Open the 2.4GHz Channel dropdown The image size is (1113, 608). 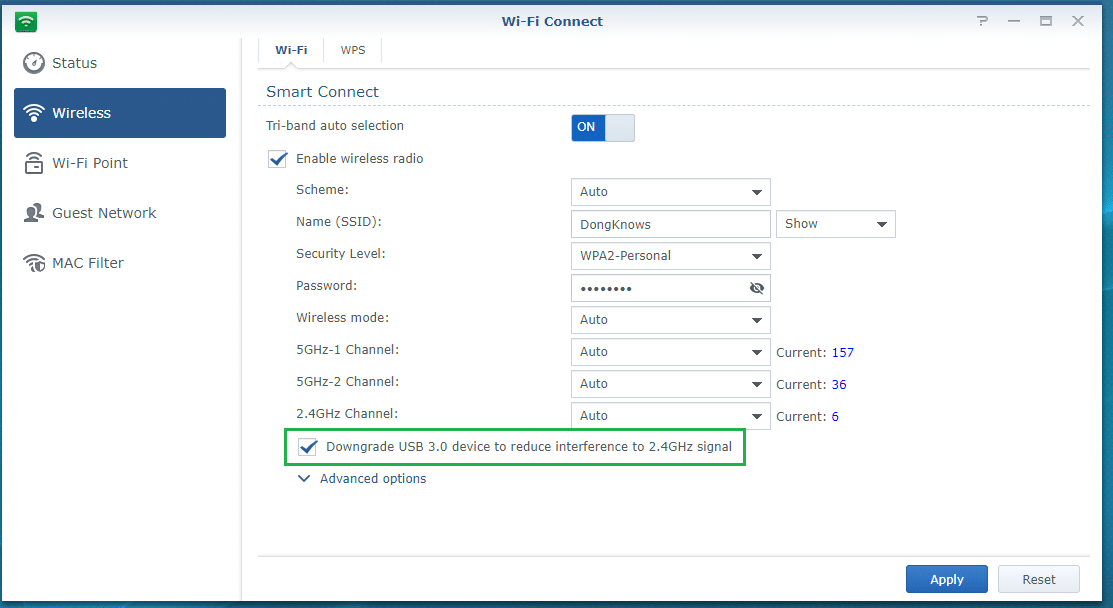[670, 416]
